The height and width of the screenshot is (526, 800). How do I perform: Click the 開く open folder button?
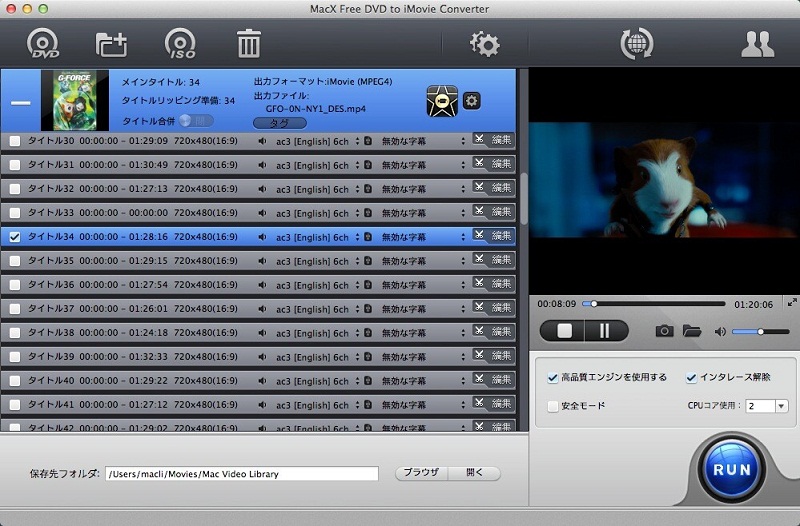tap(474, 473)
